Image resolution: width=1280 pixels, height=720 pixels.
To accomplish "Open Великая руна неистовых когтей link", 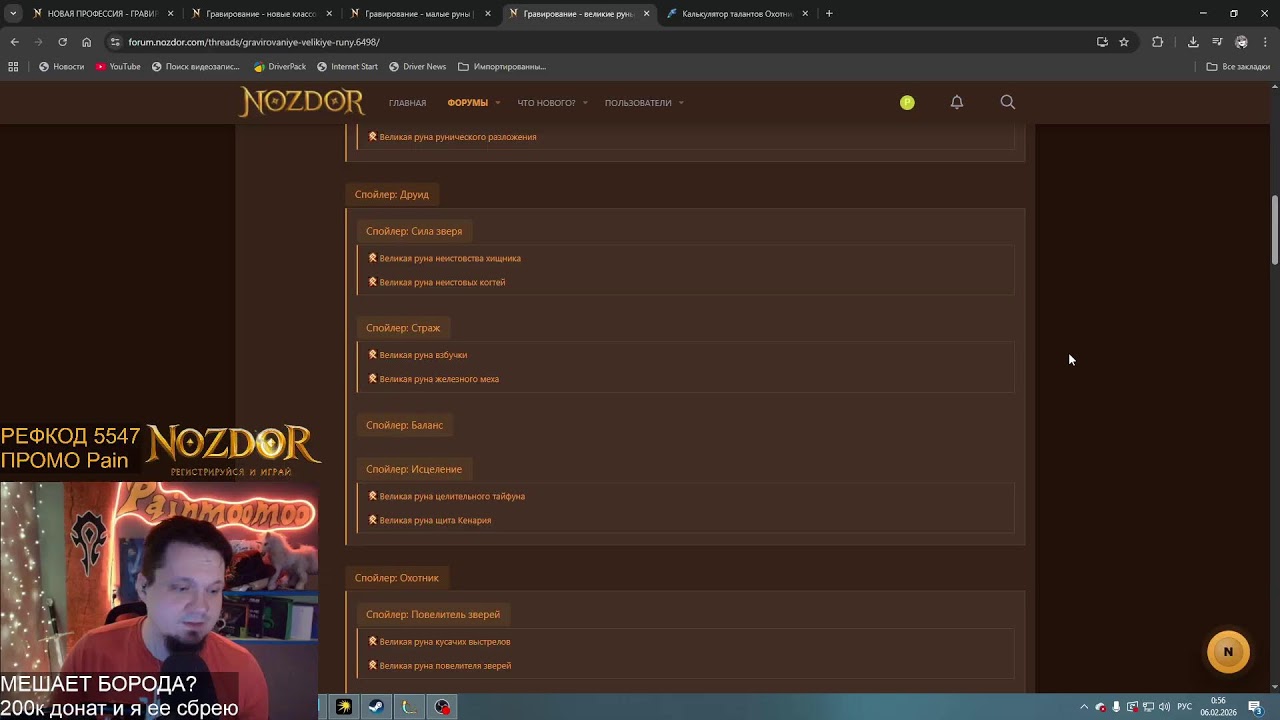I will click(x=442, y=282).
